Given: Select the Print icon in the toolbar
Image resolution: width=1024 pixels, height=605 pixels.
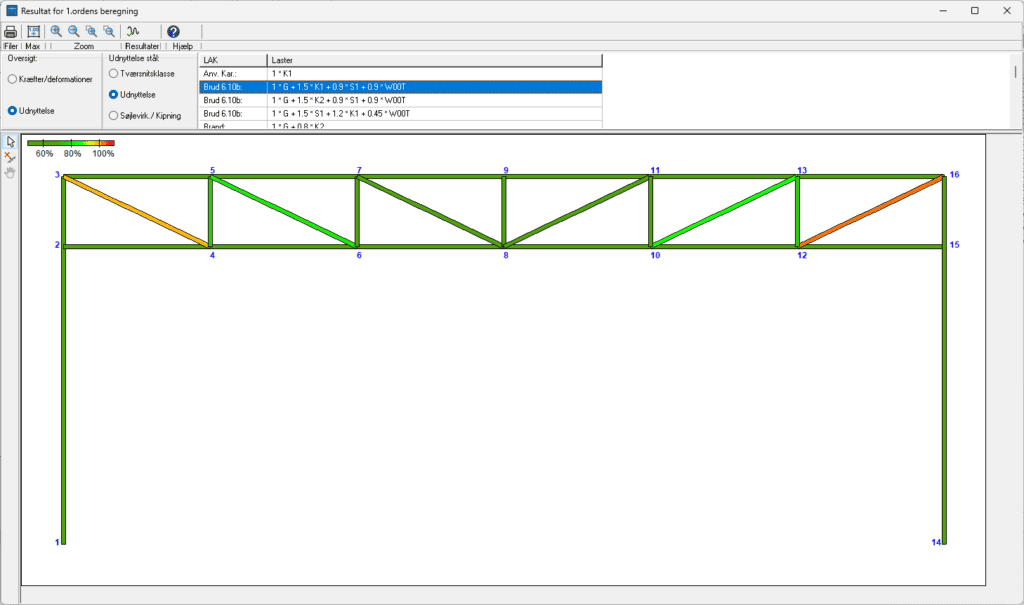Looking at the screenshot, I should click(10, 31).
